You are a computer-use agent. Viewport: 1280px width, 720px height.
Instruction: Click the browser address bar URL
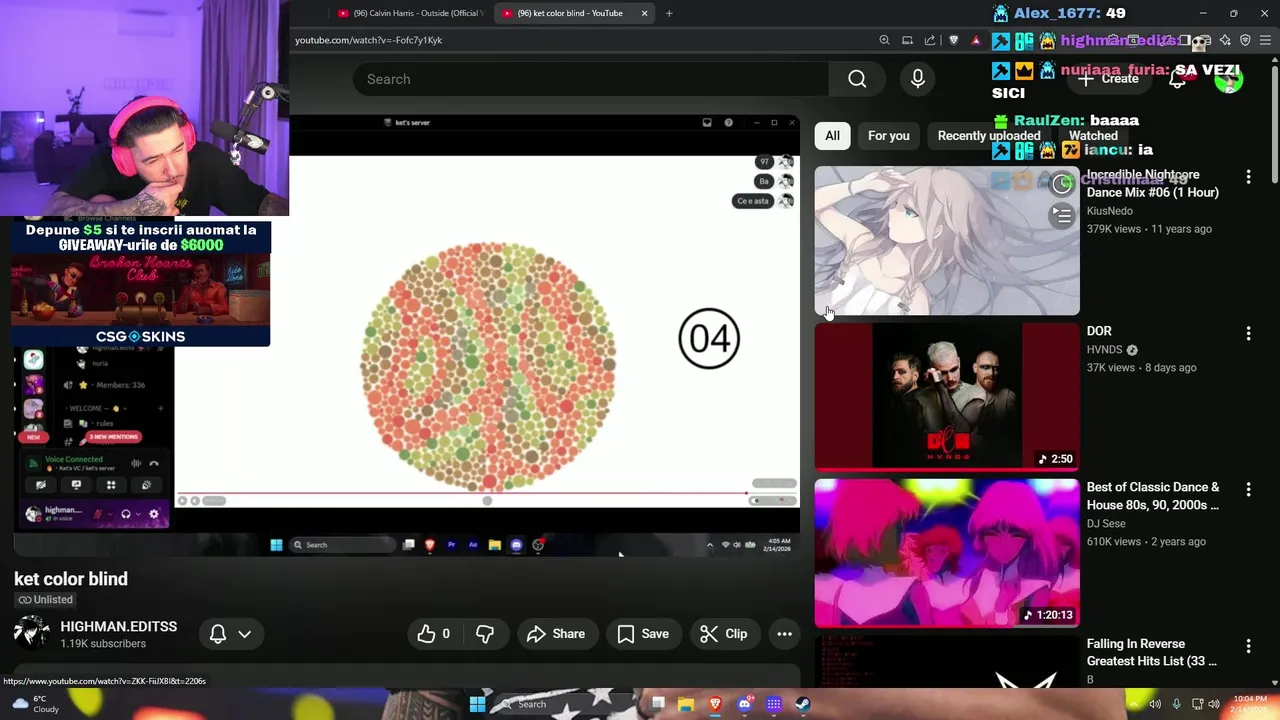coord(368,40)
